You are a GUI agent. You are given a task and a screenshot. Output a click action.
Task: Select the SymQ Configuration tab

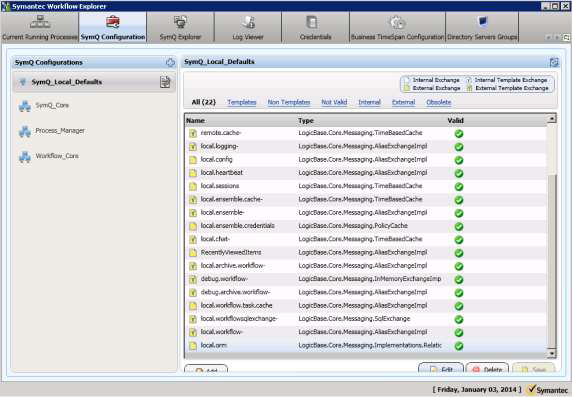[113, 27]
